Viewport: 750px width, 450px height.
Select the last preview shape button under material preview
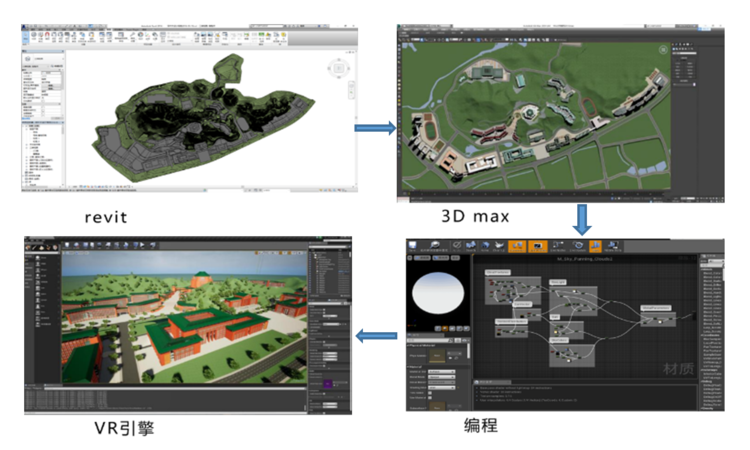pos(466,329)
